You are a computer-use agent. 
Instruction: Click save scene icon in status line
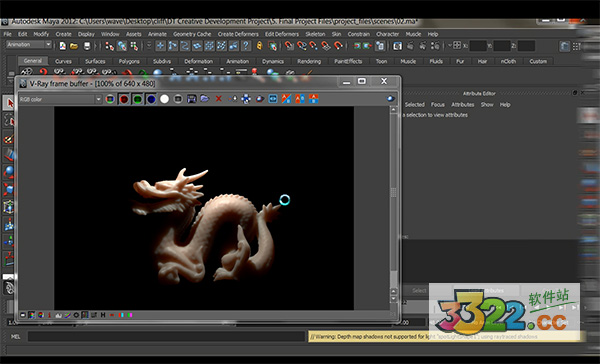(x=87, y=46)
